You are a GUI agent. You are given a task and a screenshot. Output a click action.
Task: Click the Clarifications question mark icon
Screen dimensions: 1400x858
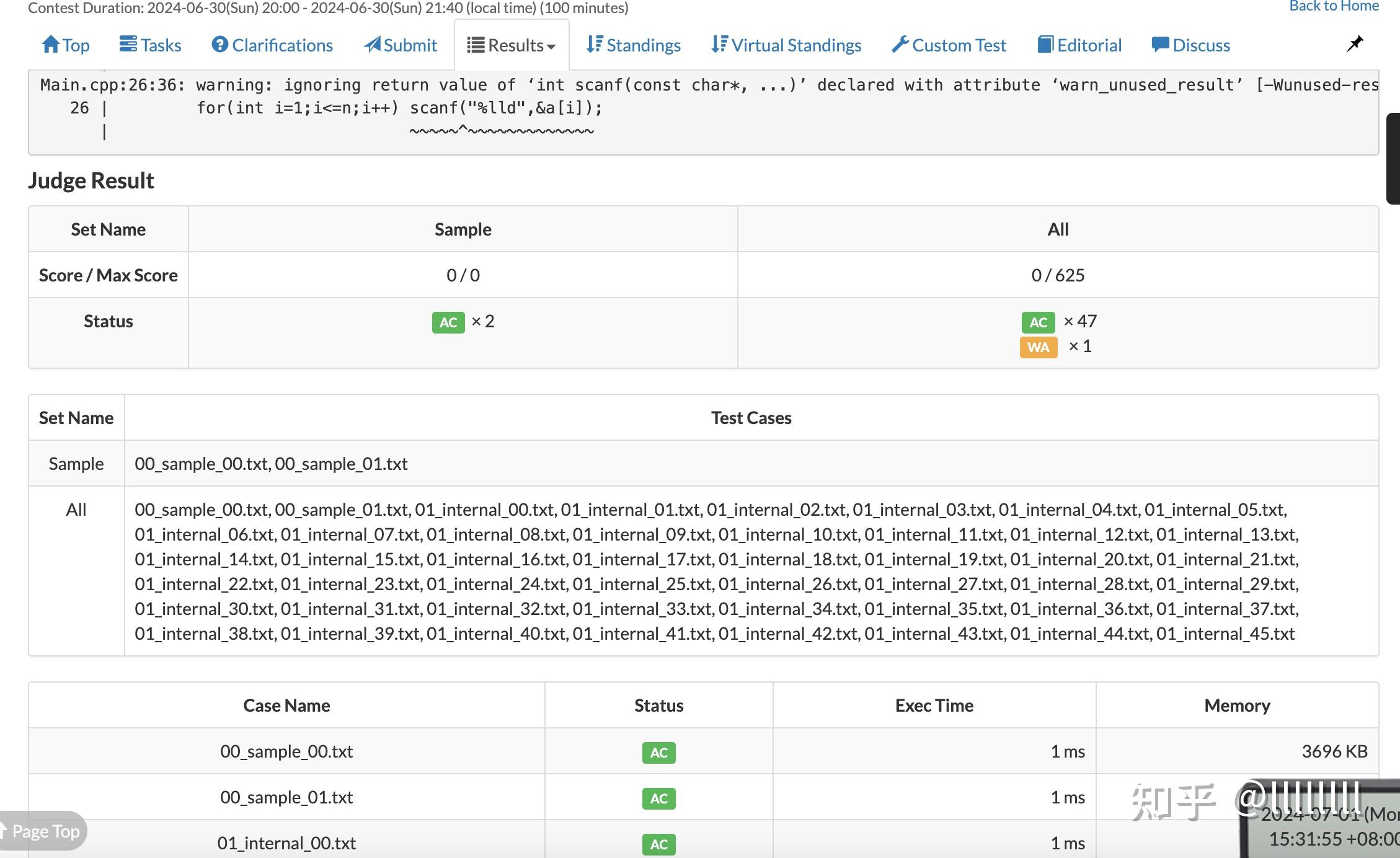219,45
